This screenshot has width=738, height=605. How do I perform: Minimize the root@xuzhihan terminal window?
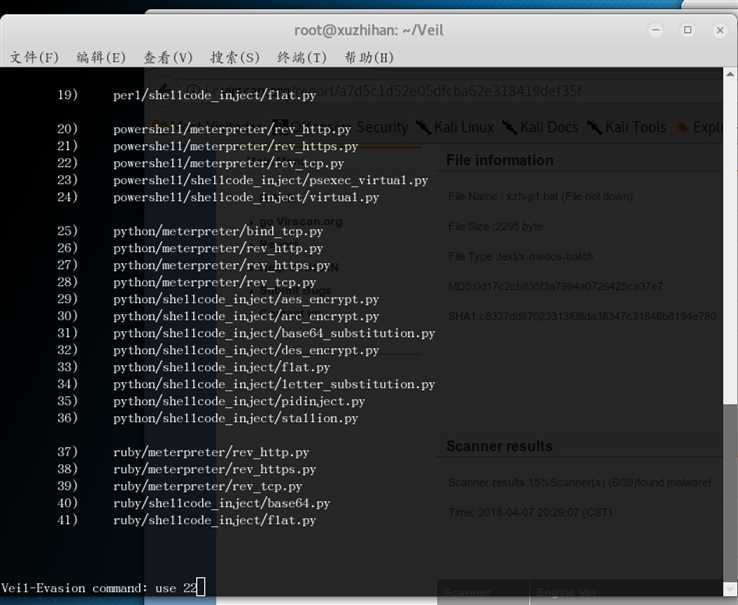(x=655, y=30)
